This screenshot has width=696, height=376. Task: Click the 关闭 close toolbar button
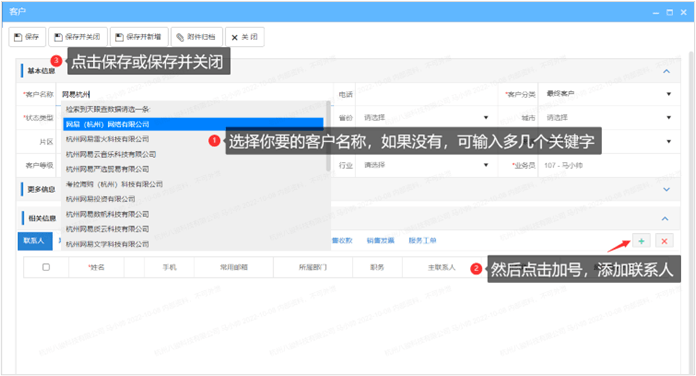[245, 37]
